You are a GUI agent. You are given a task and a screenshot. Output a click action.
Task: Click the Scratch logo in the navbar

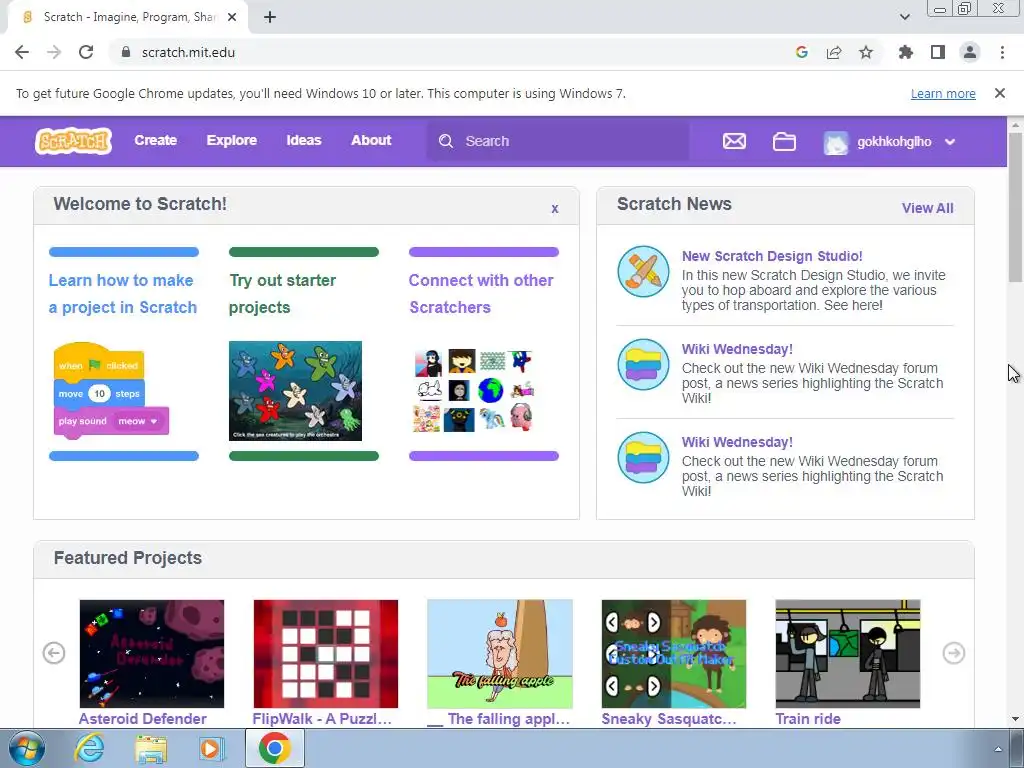[x=73, y=141]
